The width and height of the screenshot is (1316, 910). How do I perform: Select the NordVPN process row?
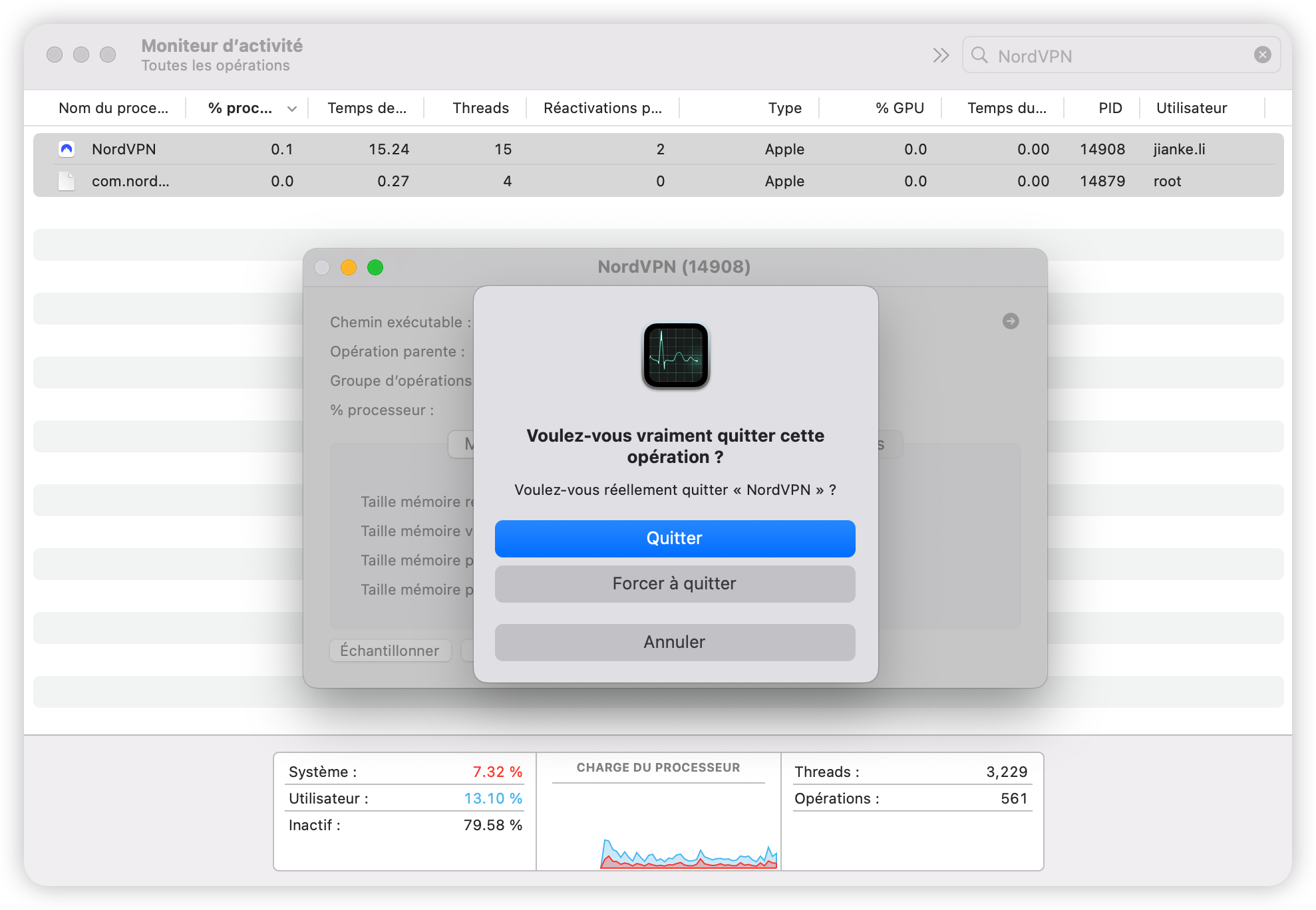[x=658, y=149]
